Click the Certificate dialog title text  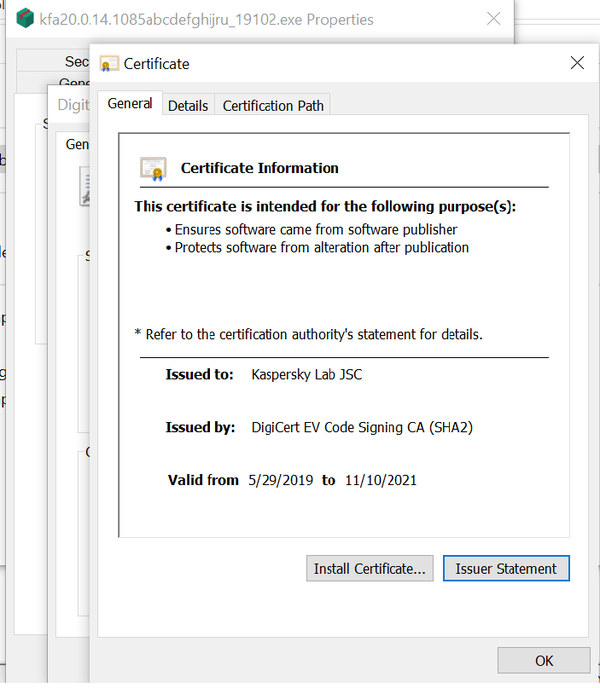tap(156, 64)
